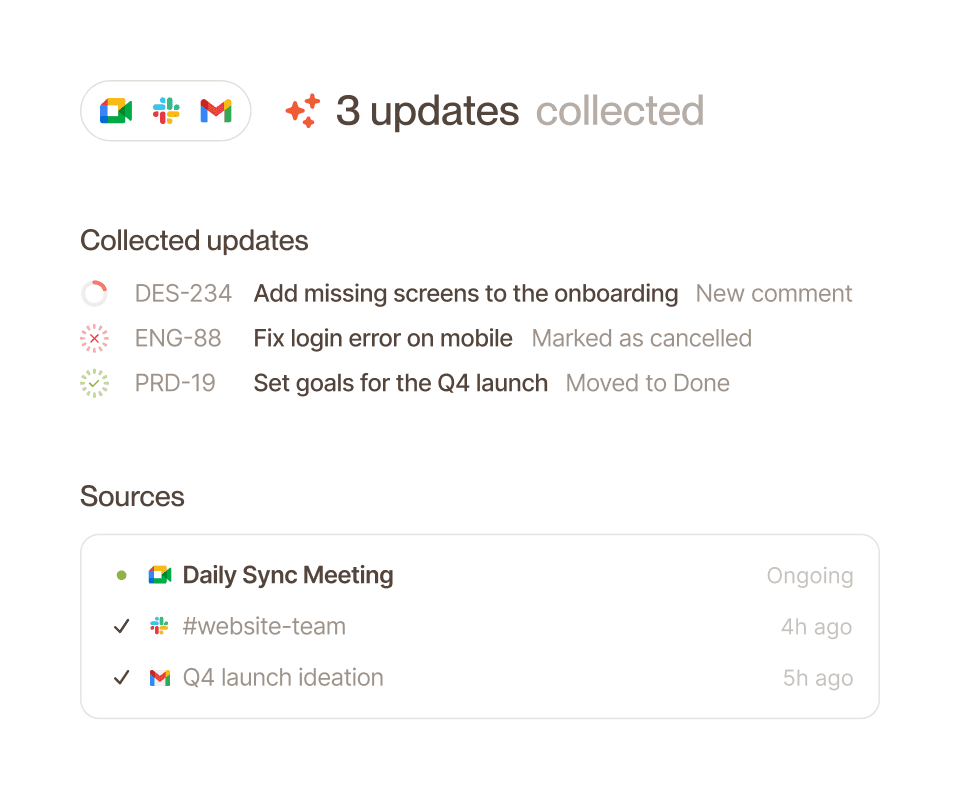Click the Google Meet icon beside Daily Sync Meeting

pyautogui.click(x=160, y=575)
